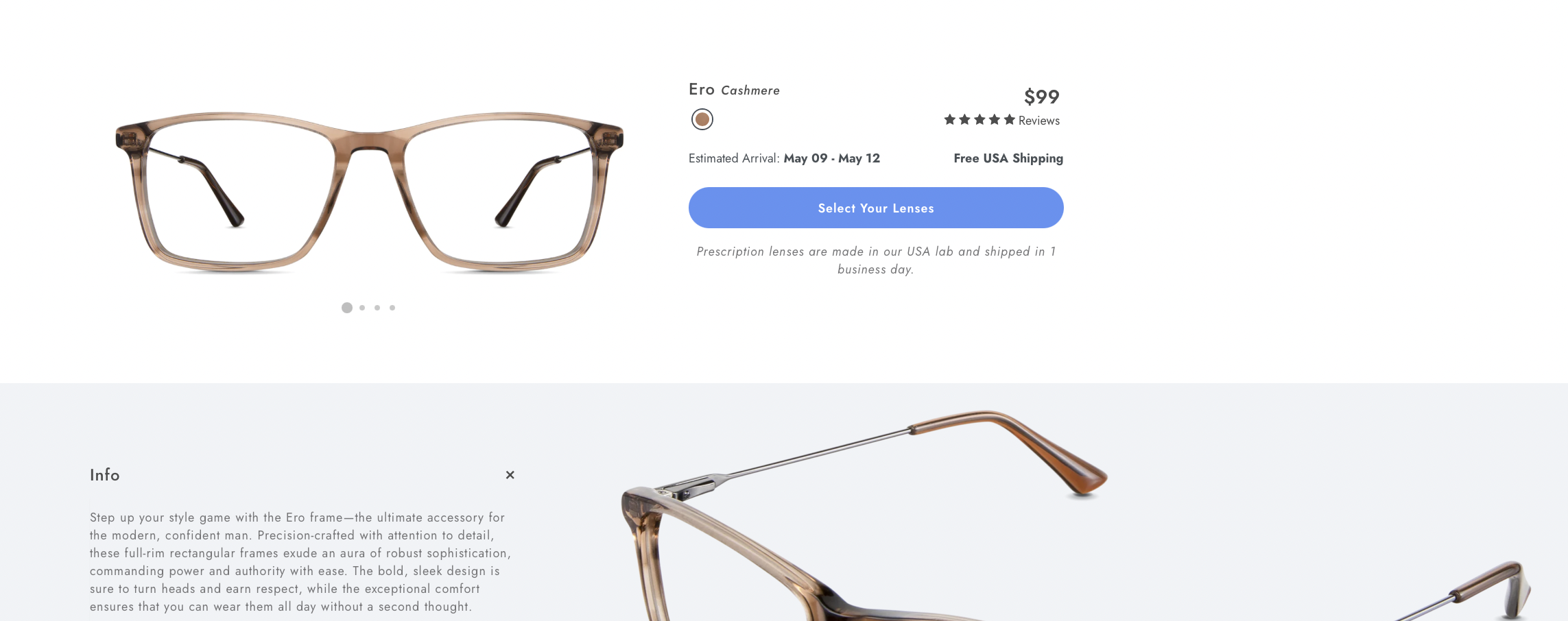1568x621 pixels.
Task: Click the May 09 - May 12 arrival estimate
Action: (831, 158)
